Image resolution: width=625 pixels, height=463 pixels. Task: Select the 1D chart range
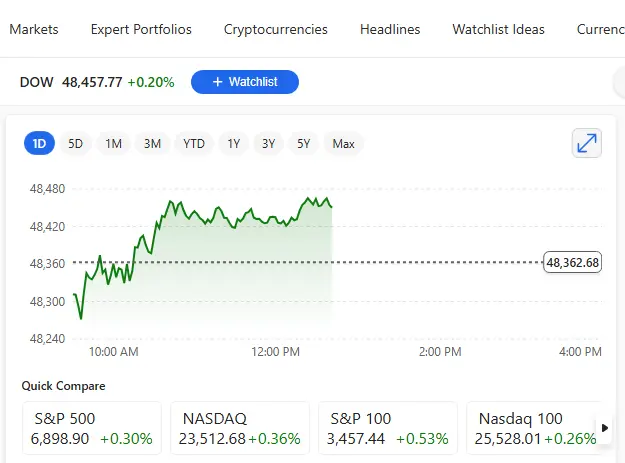[x=39, y=144]
